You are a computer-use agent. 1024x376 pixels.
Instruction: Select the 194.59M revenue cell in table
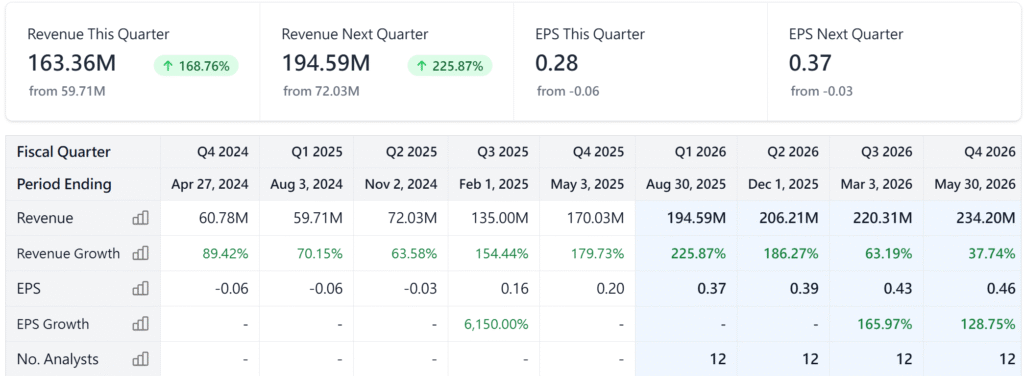click(x=696, y=218)
